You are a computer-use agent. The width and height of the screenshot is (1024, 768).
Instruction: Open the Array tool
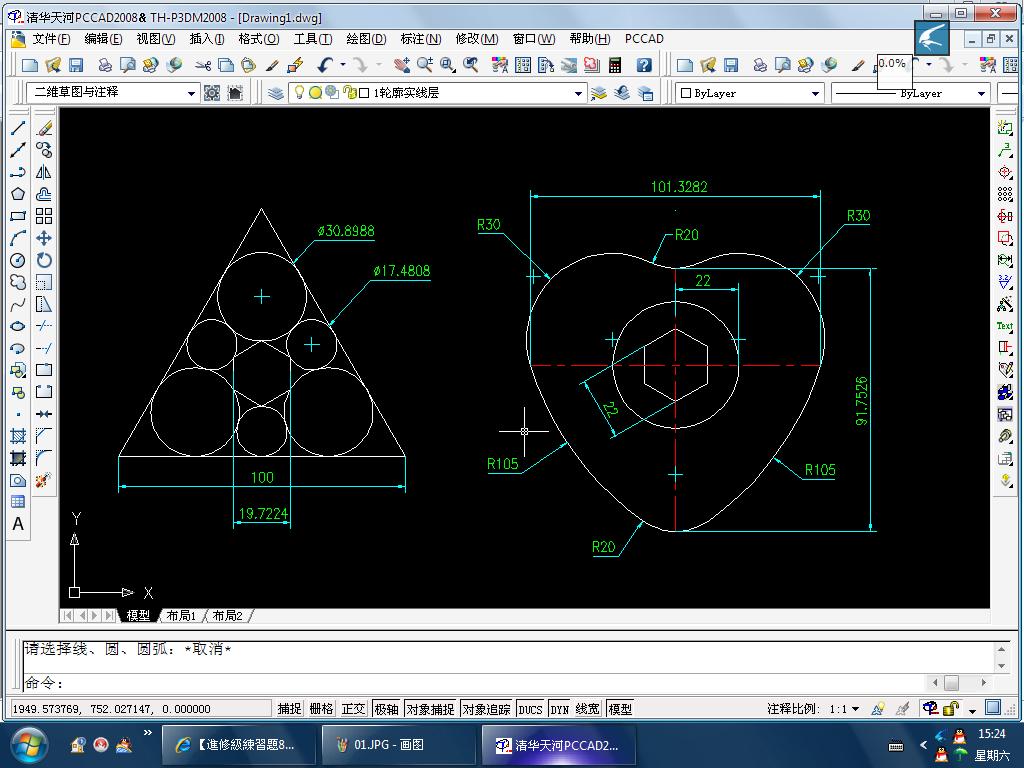click(x=44, y=216)
